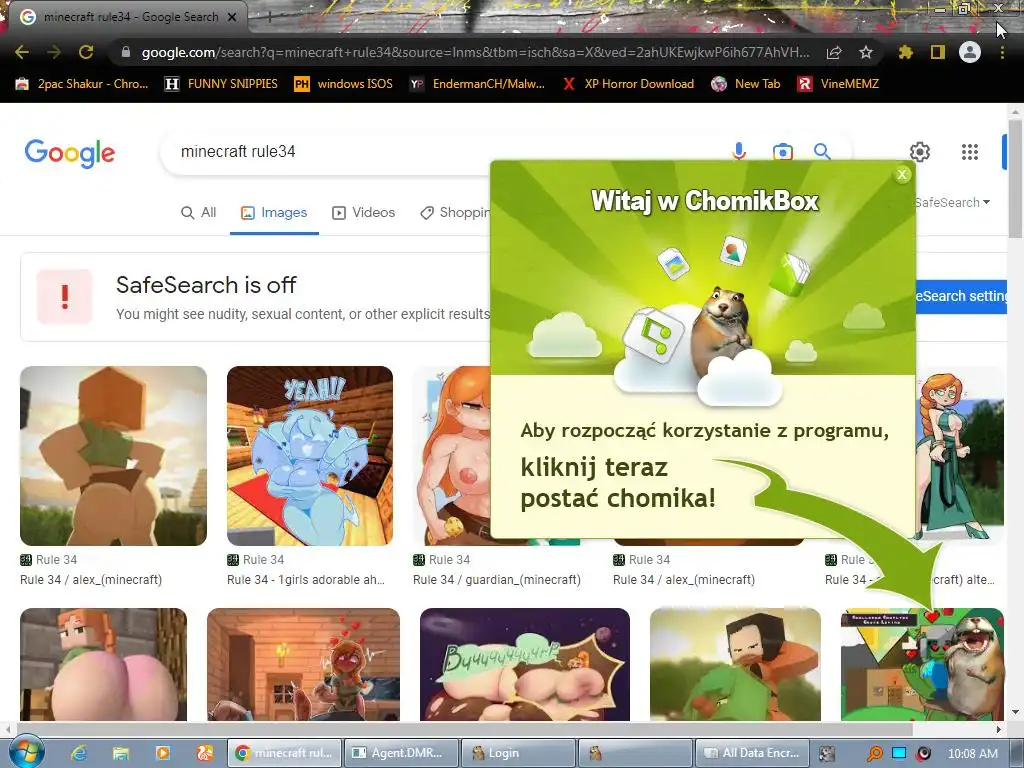
Task: Search by voice with the microphone icon
Action: coord(739,152)
